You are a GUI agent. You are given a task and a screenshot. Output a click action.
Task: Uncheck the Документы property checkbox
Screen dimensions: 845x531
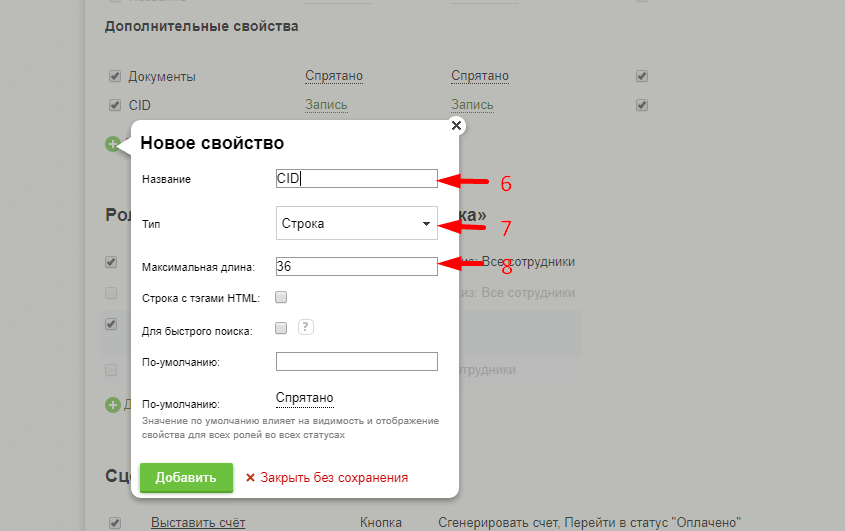tap(115, 76)
